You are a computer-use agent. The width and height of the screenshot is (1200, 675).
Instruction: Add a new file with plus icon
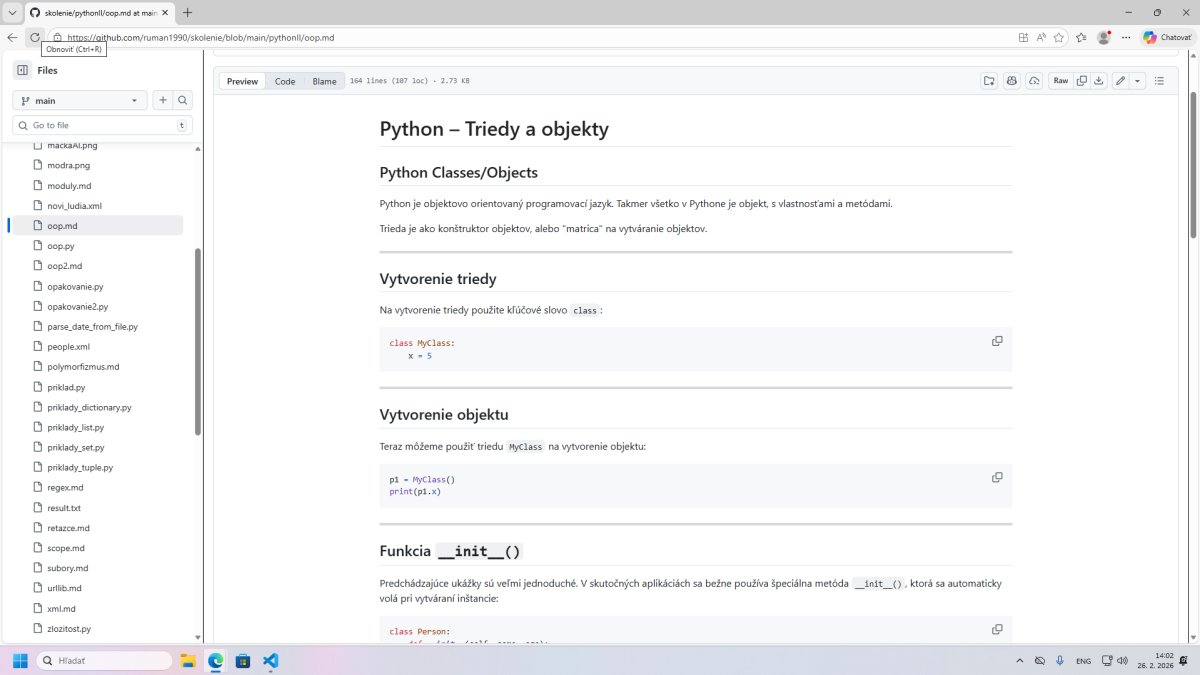pyautogui.click(x=162, y=100)
